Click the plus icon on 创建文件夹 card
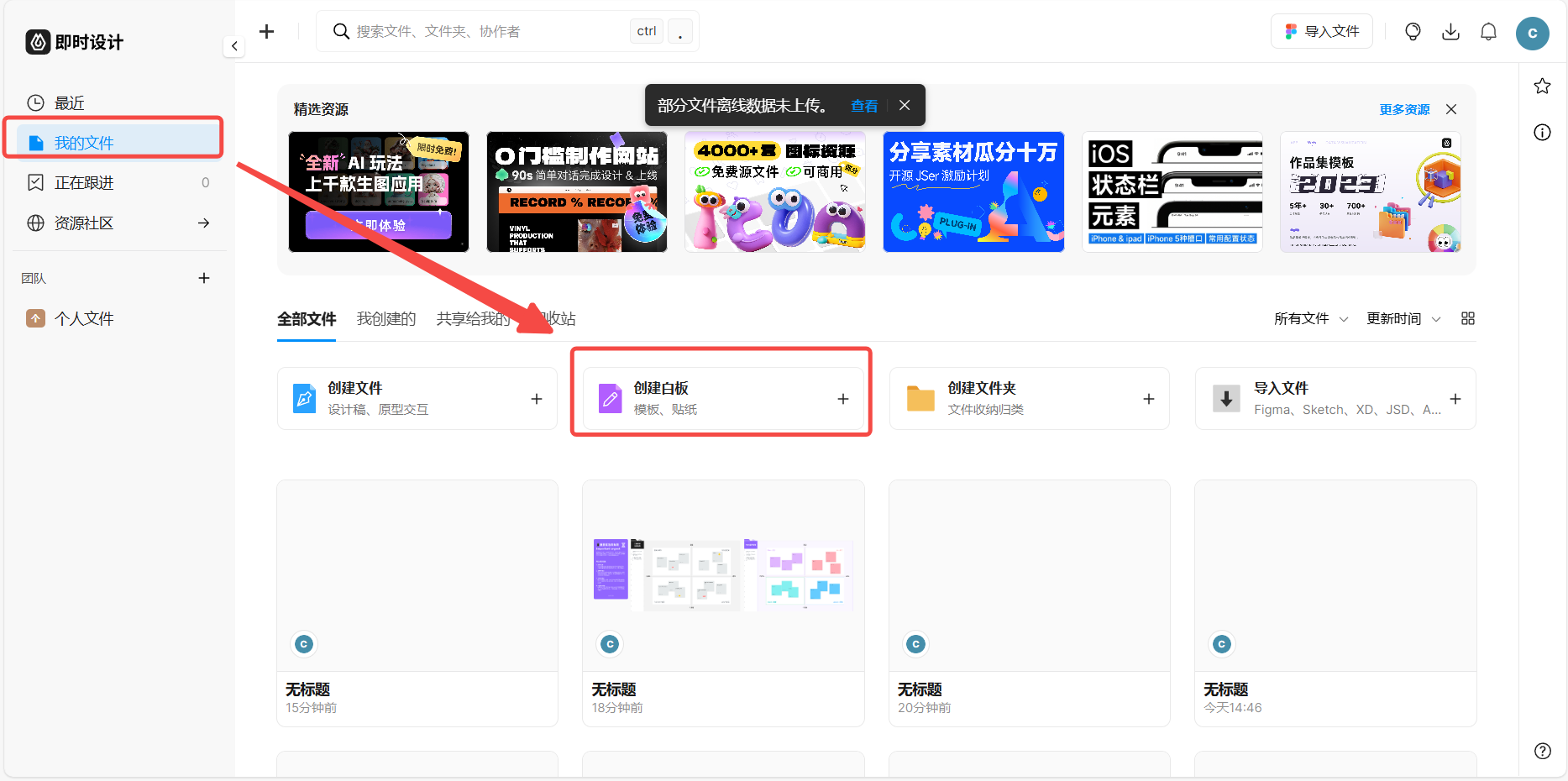Image resolution: width=1568 pixels, height=781 pixels. [x=1149, y=399]
